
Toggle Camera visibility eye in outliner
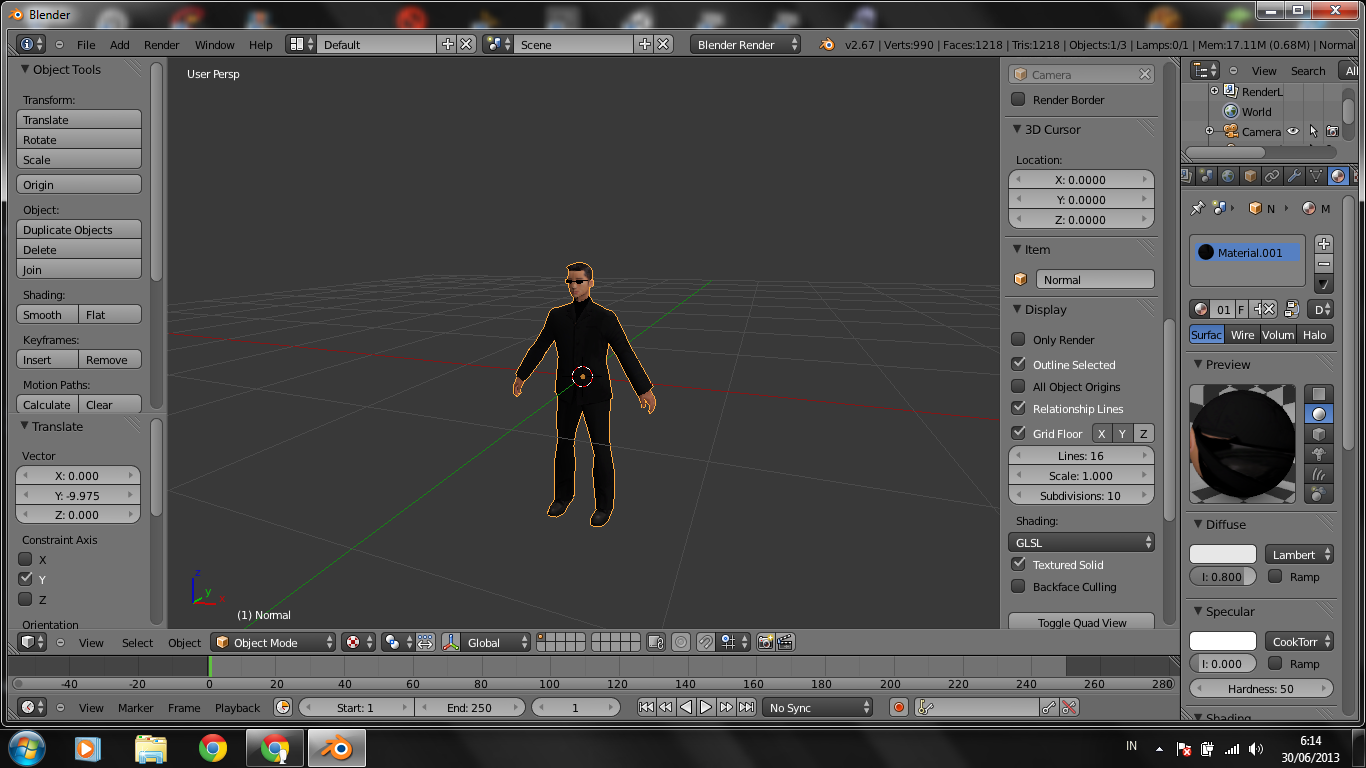point(1293,131)
